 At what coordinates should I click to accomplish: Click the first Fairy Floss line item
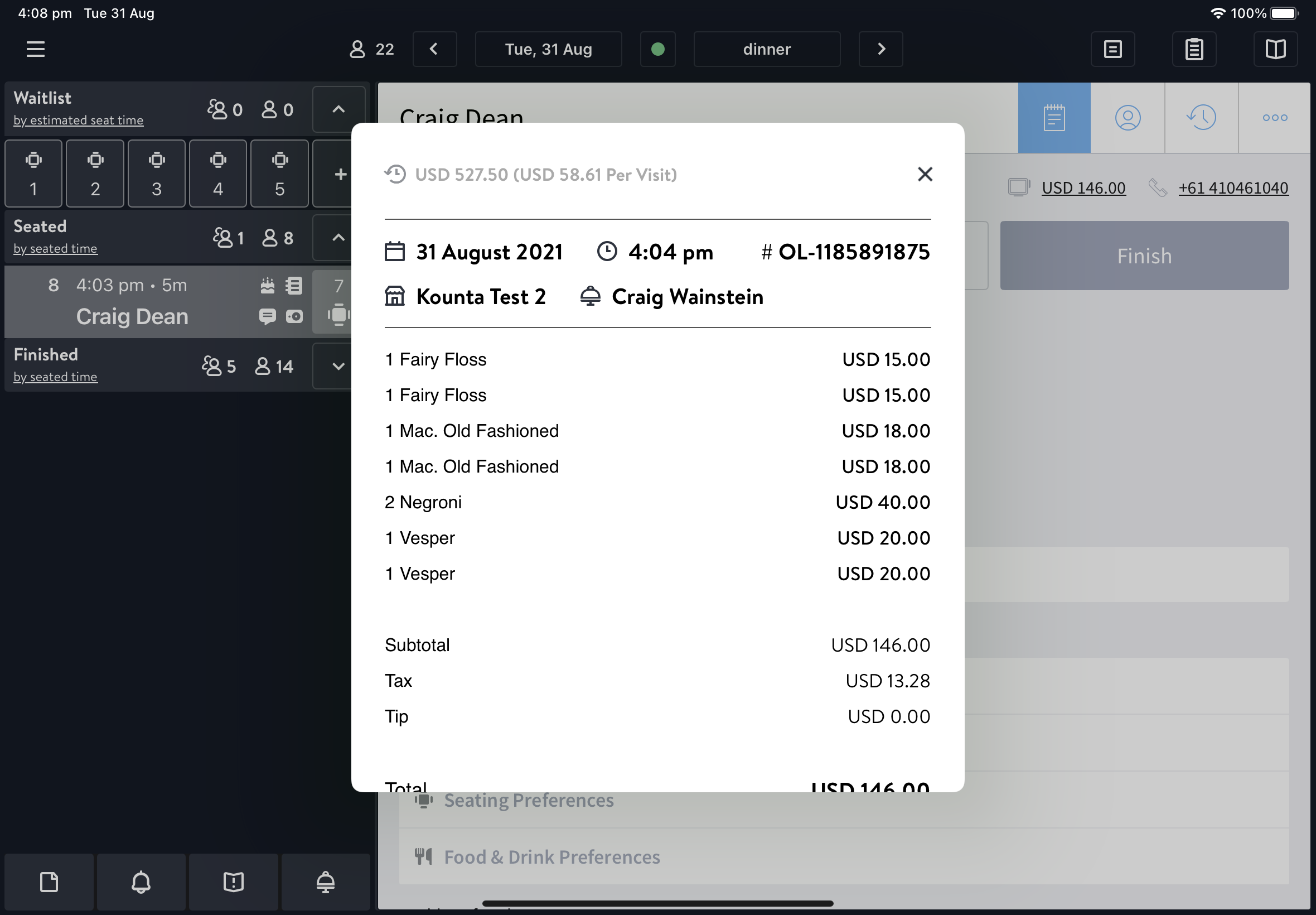(x=657, y=359)
